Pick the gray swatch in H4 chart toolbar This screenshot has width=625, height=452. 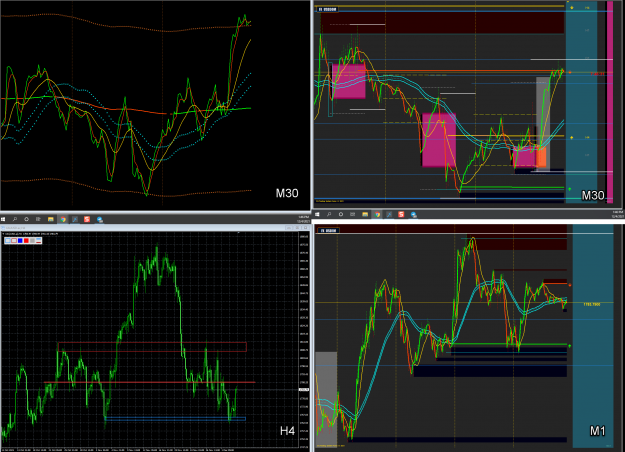click(x=32, y=240)
